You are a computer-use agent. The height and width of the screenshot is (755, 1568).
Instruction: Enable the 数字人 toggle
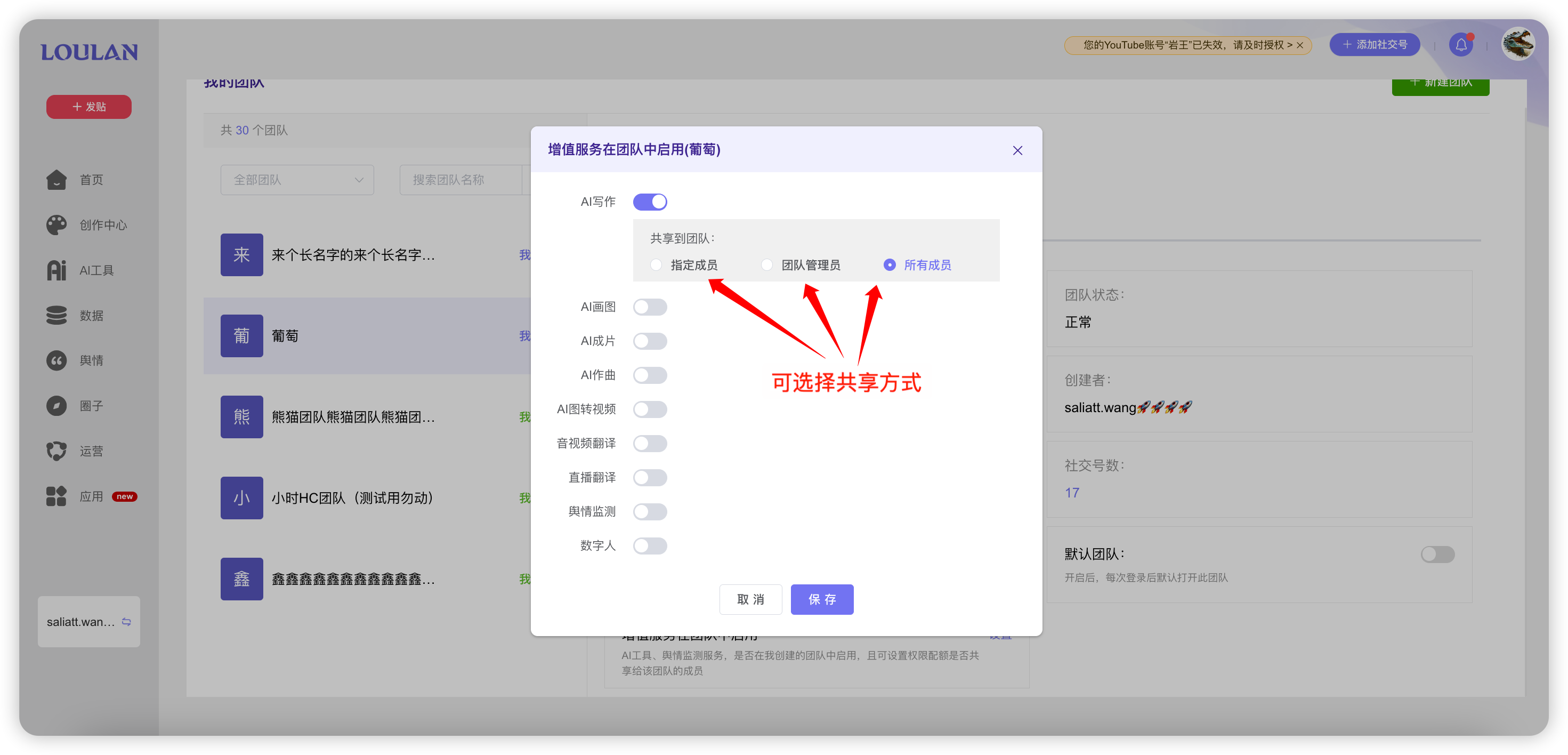tap(650, 545)
